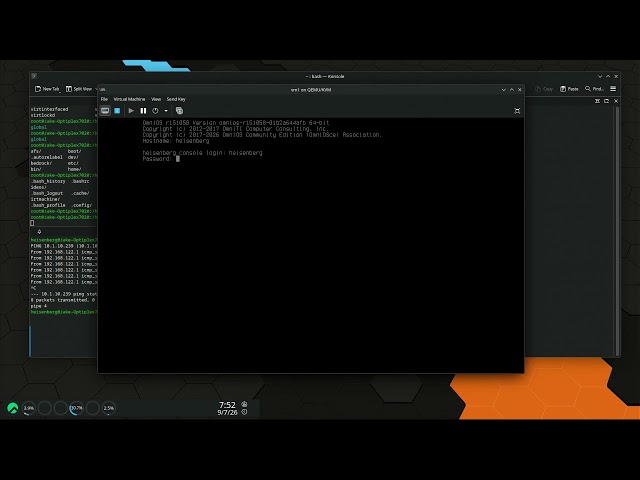Screen dimensions: 640x480
Task: Shut down the virtual machine
Action: (155, 111)
